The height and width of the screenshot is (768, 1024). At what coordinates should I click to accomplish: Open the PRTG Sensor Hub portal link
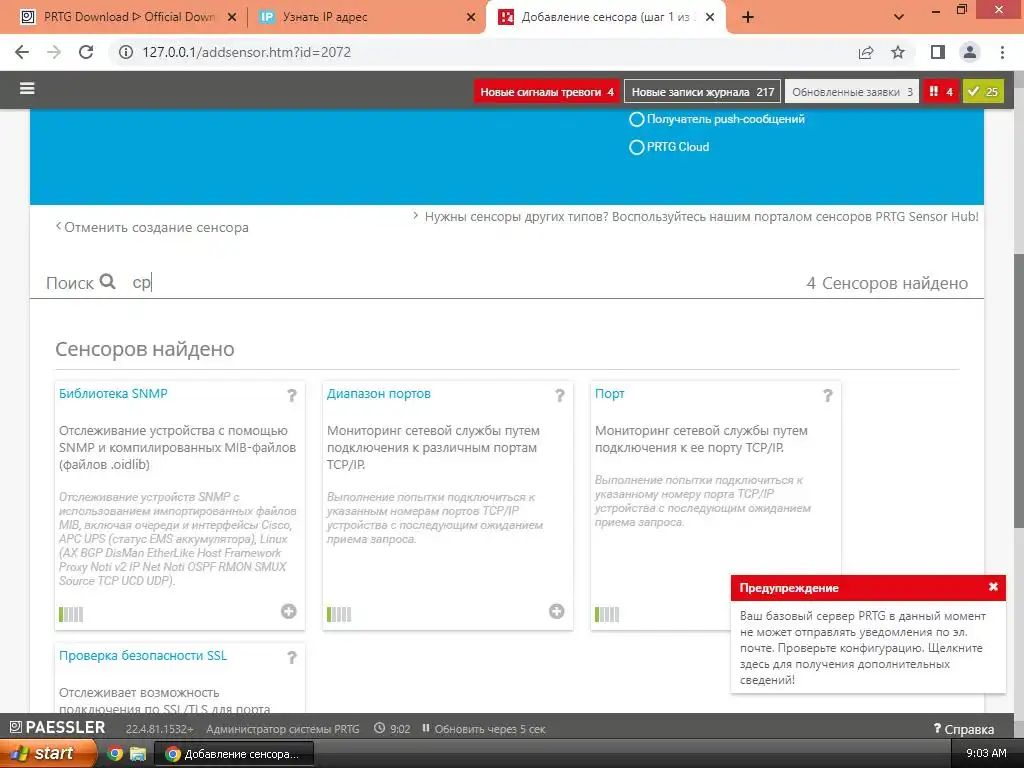pos(701,216)
